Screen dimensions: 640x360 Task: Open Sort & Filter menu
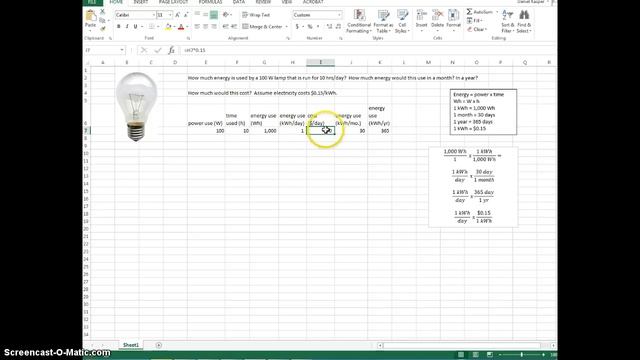point(507,21)
